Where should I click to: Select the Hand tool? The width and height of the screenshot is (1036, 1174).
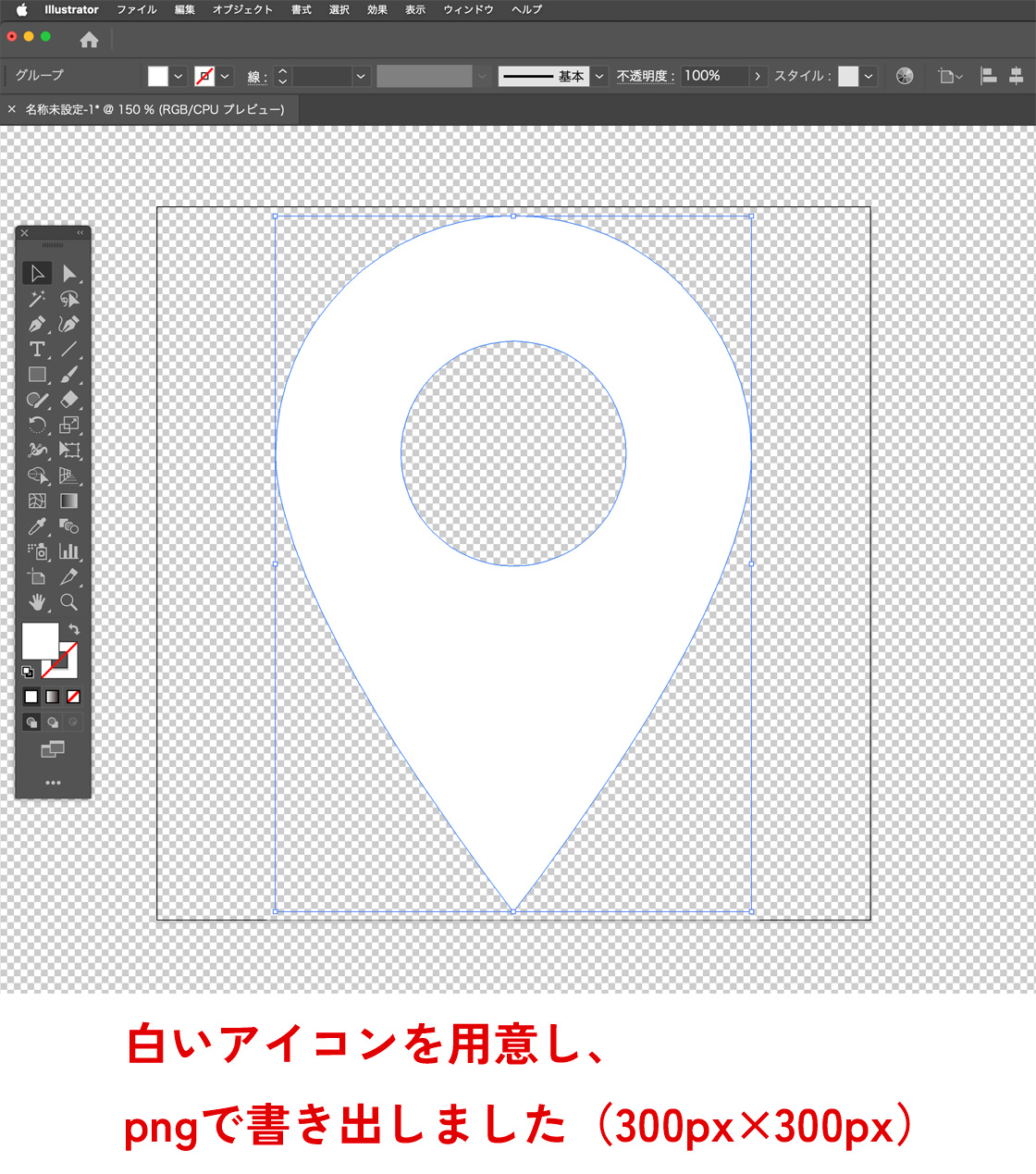[x=37, y=602]
